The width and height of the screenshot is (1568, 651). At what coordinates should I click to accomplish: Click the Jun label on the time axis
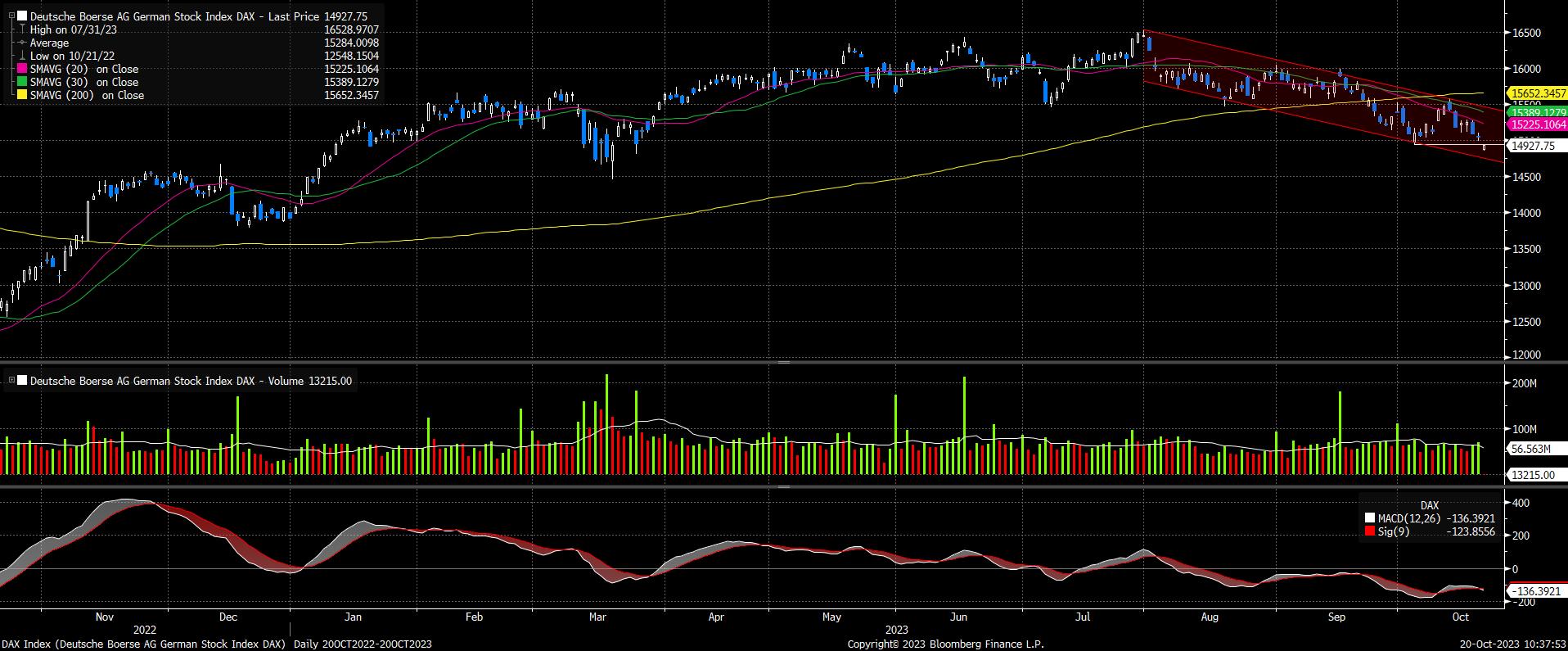coord(958,617)
